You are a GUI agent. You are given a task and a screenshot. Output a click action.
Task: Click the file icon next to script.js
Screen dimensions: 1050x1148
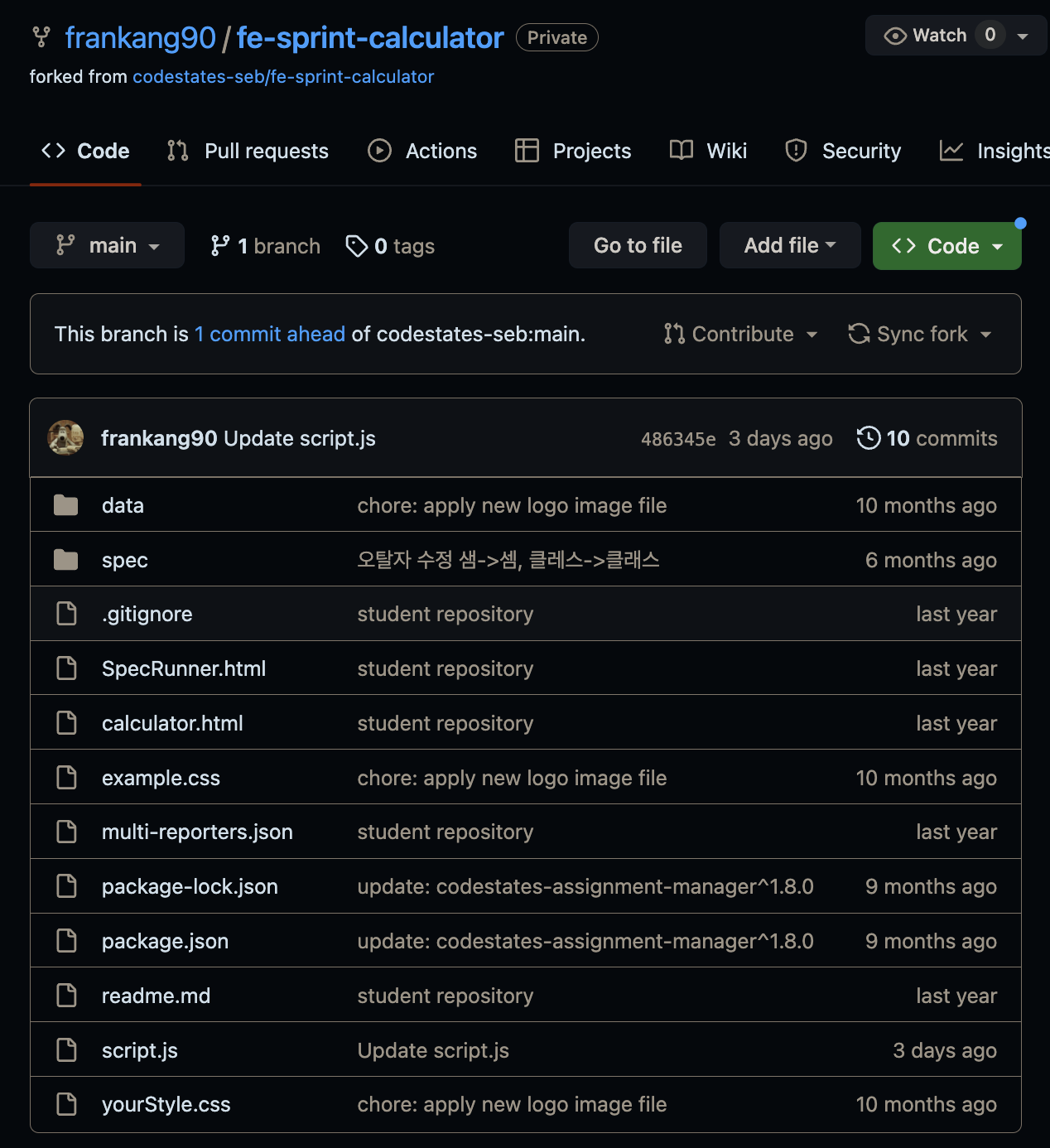coord(66,1050)
